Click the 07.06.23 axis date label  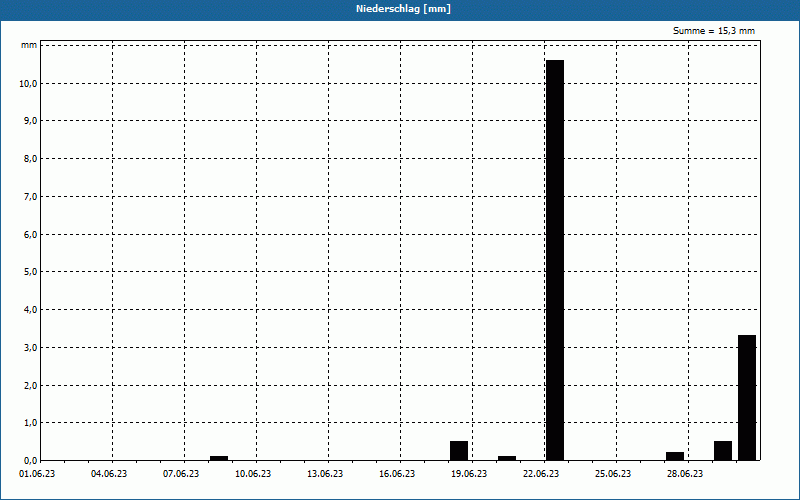click(x=181, y=474)
